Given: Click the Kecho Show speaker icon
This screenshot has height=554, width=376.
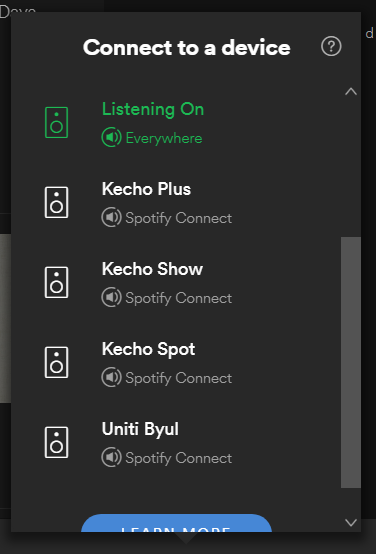Looking at the screenshot, I should point(57,282).
